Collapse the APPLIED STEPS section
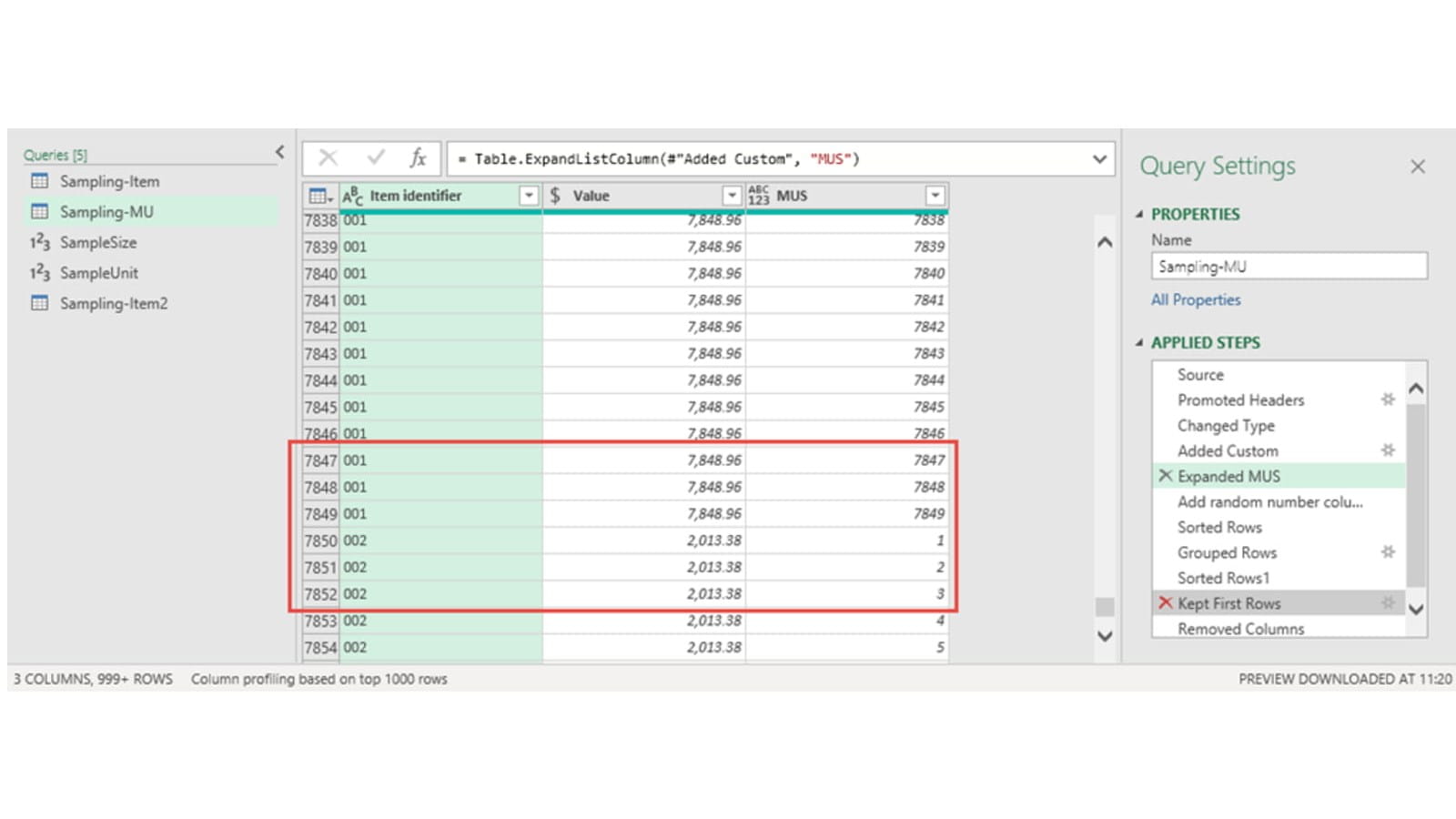The width and height of the screenshot is (1456, 819). coord(1139,343)
